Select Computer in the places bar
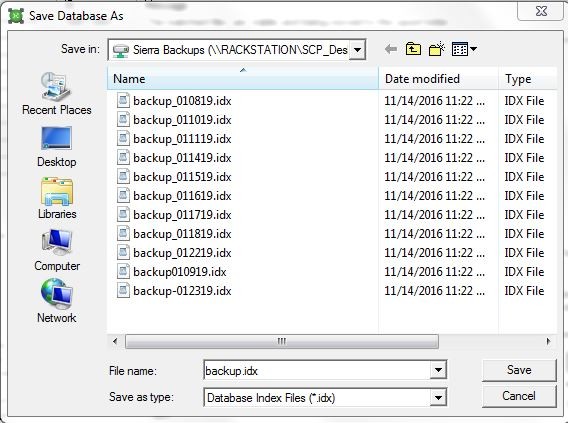The width and height of the screenshot is (568, 423). point(57,250)
